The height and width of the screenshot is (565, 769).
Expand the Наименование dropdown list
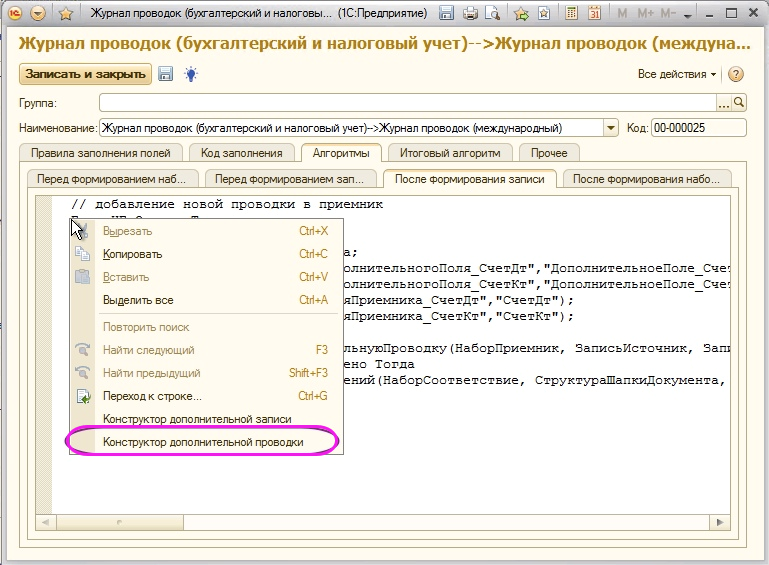(610, 128)
